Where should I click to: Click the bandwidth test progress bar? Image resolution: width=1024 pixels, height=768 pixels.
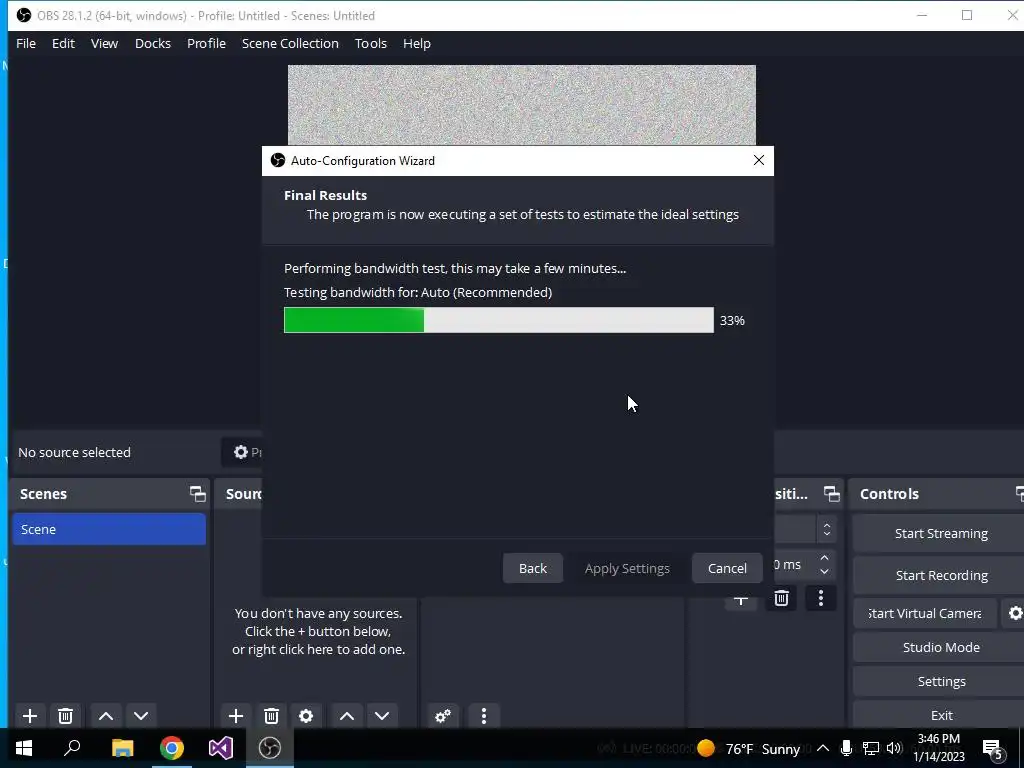499,320
